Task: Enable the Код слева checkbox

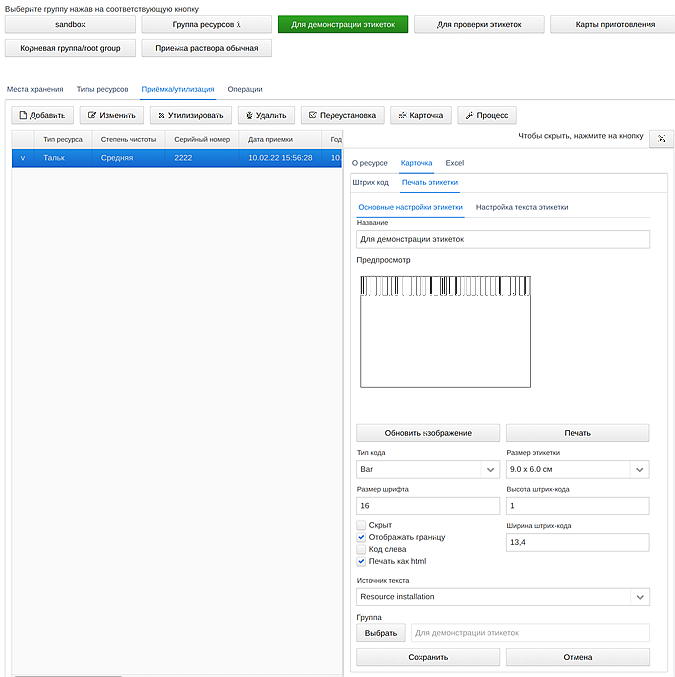Action: [361, 549]
